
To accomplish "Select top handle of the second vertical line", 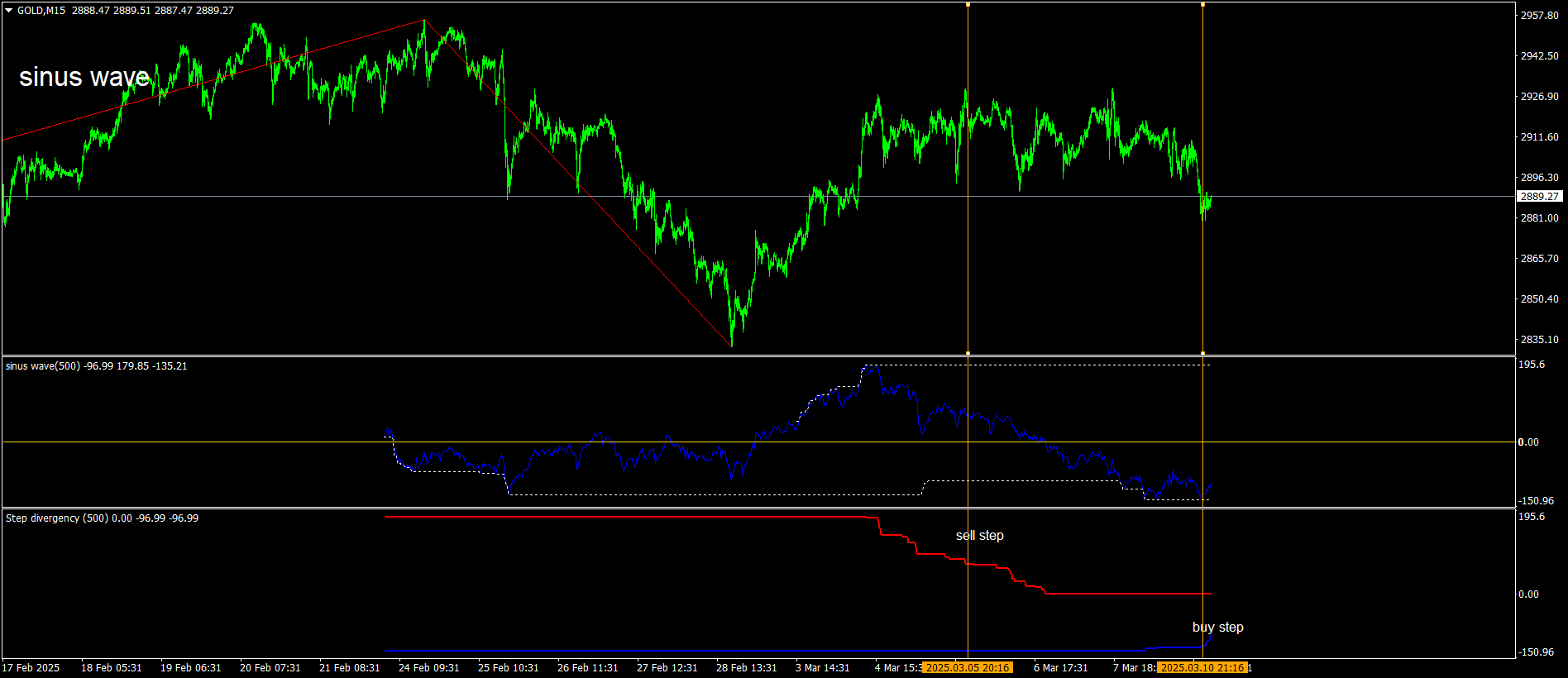I will [1202, 4].
